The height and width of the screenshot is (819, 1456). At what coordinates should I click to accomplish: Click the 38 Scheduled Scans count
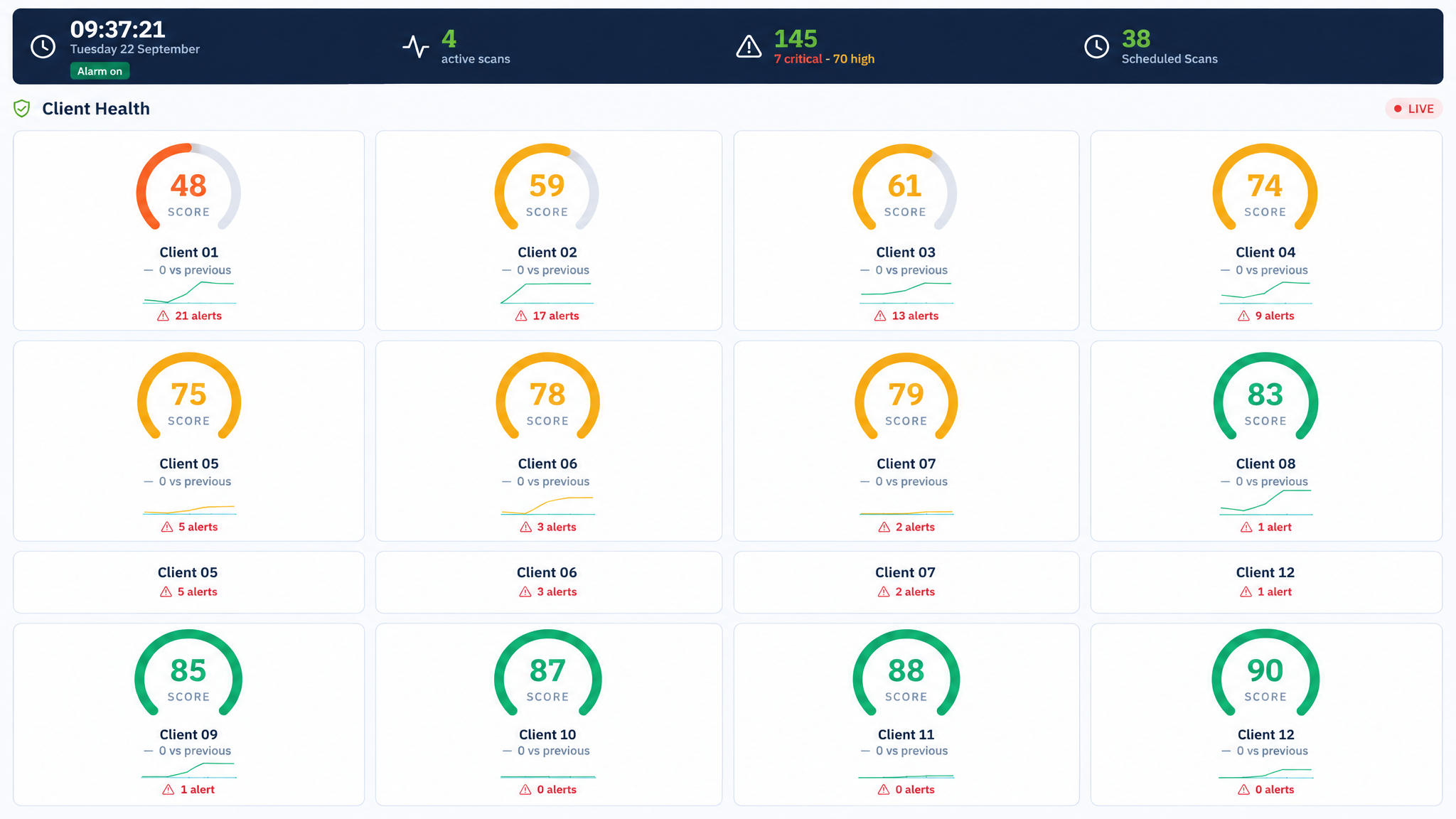[x=1136, y=38]
